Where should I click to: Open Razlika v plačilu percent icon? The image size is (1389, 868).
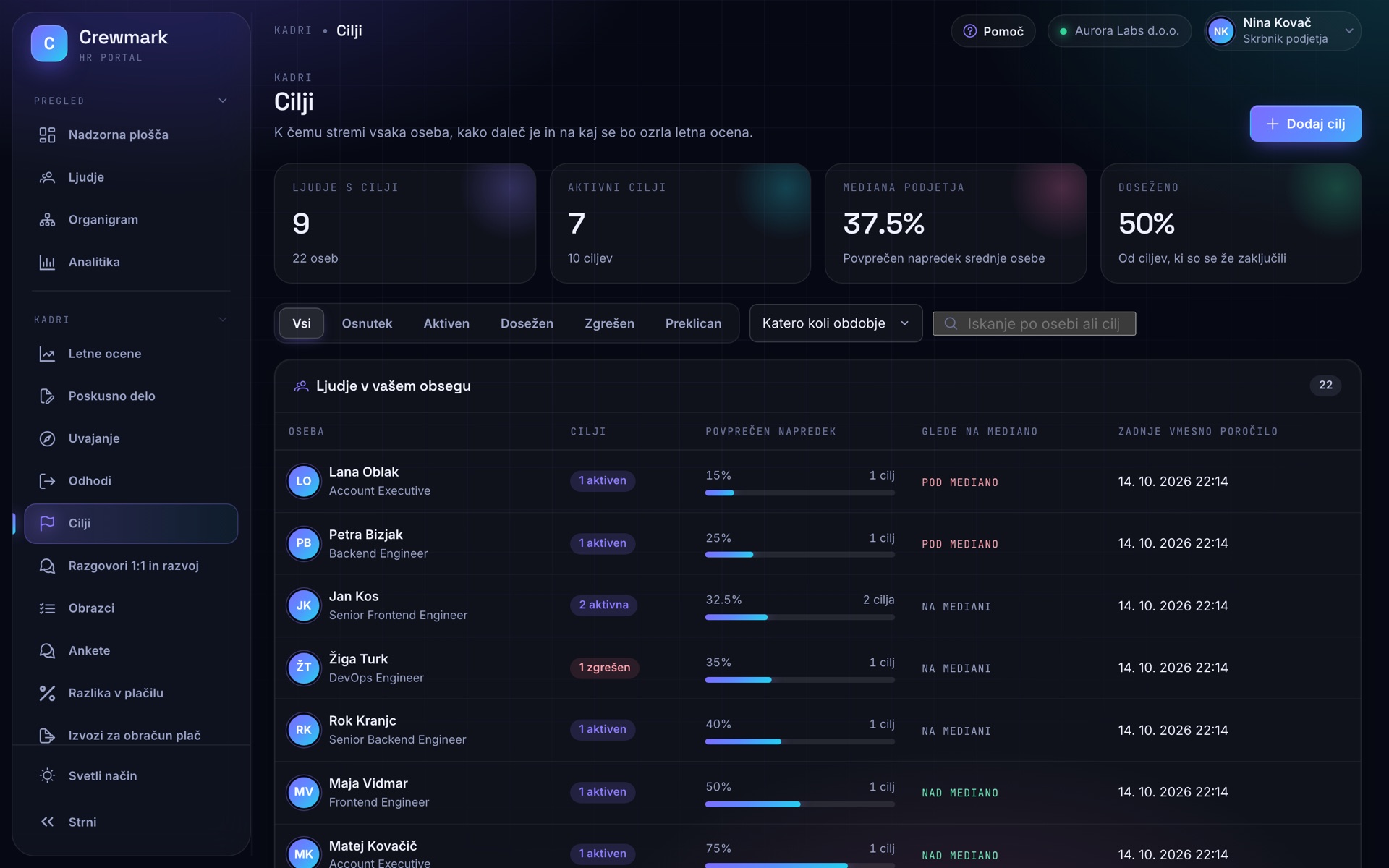coord(47,693)
